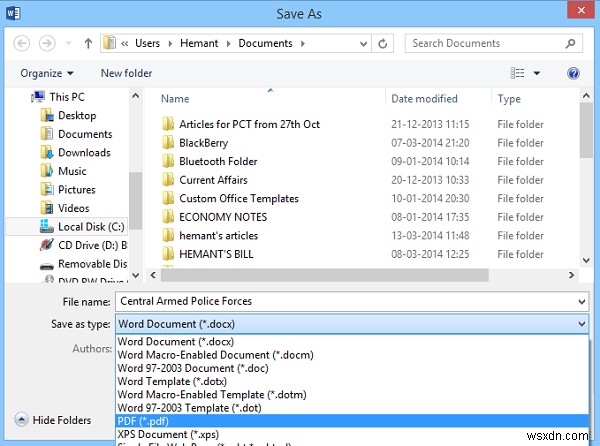This screenshot has width=600, height=446.
Task: Click file list scroll down arrow
Action: pyautogui.click(x=586, y=260)
